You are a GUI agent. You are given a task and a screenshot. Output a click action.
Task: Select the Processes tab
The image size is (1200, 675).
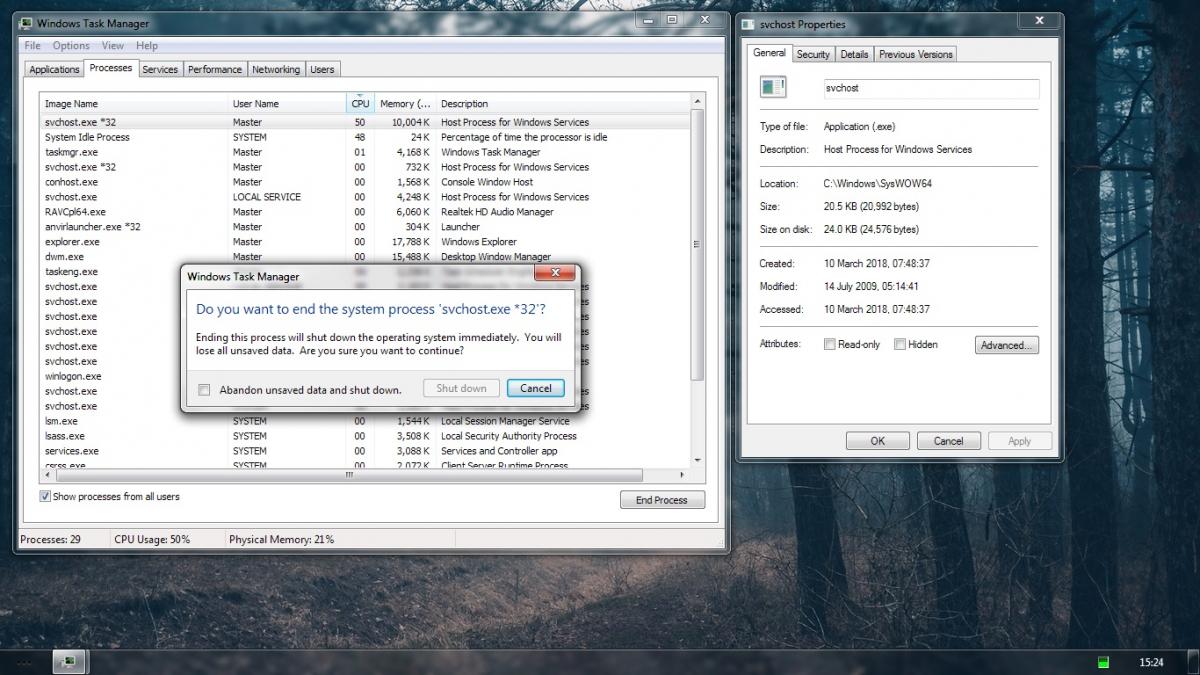[x=110, y=68]
